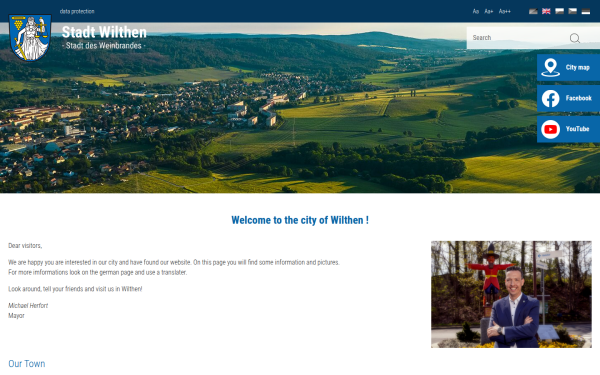
Task: Switch language using the British flag
Action: pyautogui.click(x=546, y=11)
